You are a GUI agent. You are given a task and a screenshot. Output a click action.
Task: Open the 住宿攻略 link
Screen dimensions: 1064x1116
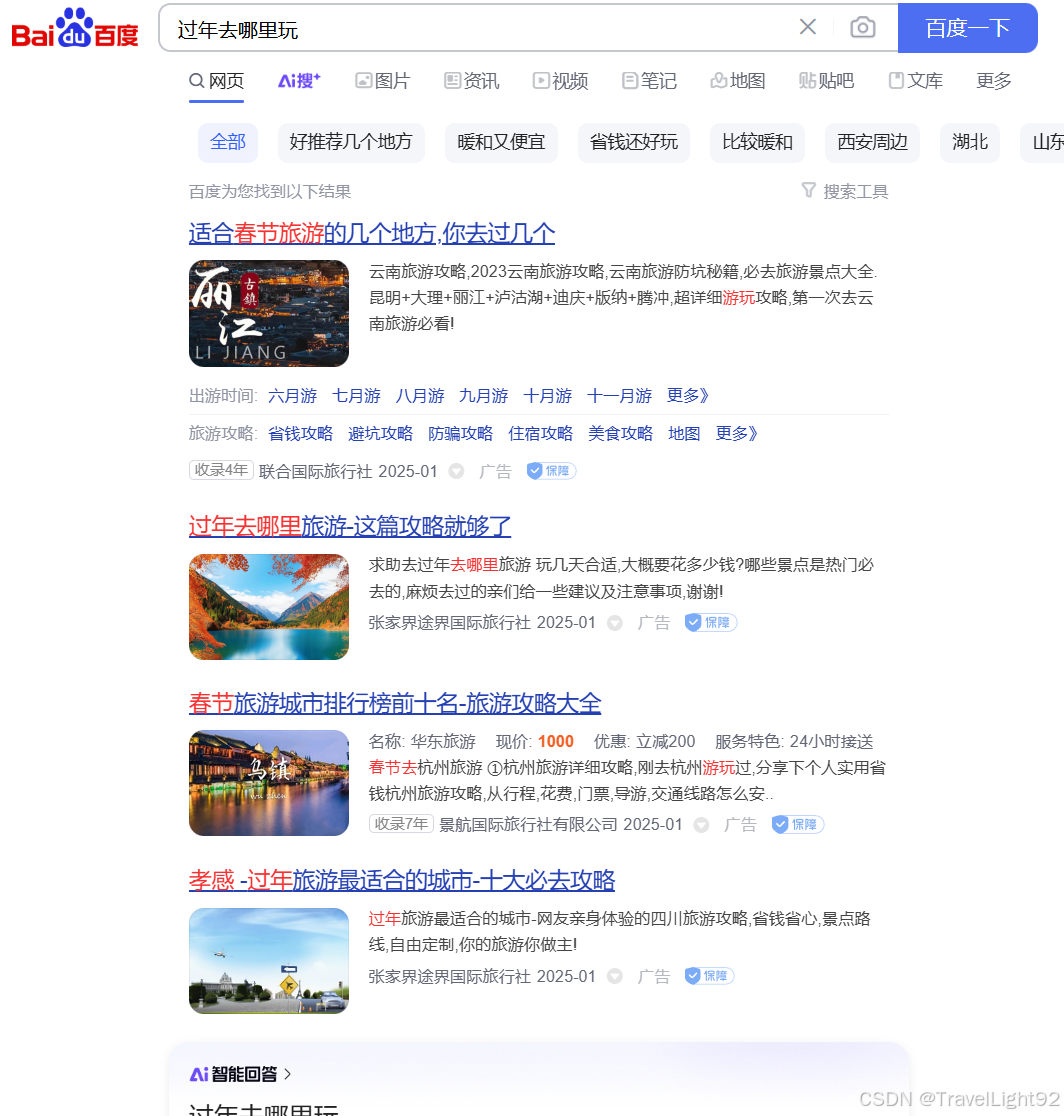[541, 433]
